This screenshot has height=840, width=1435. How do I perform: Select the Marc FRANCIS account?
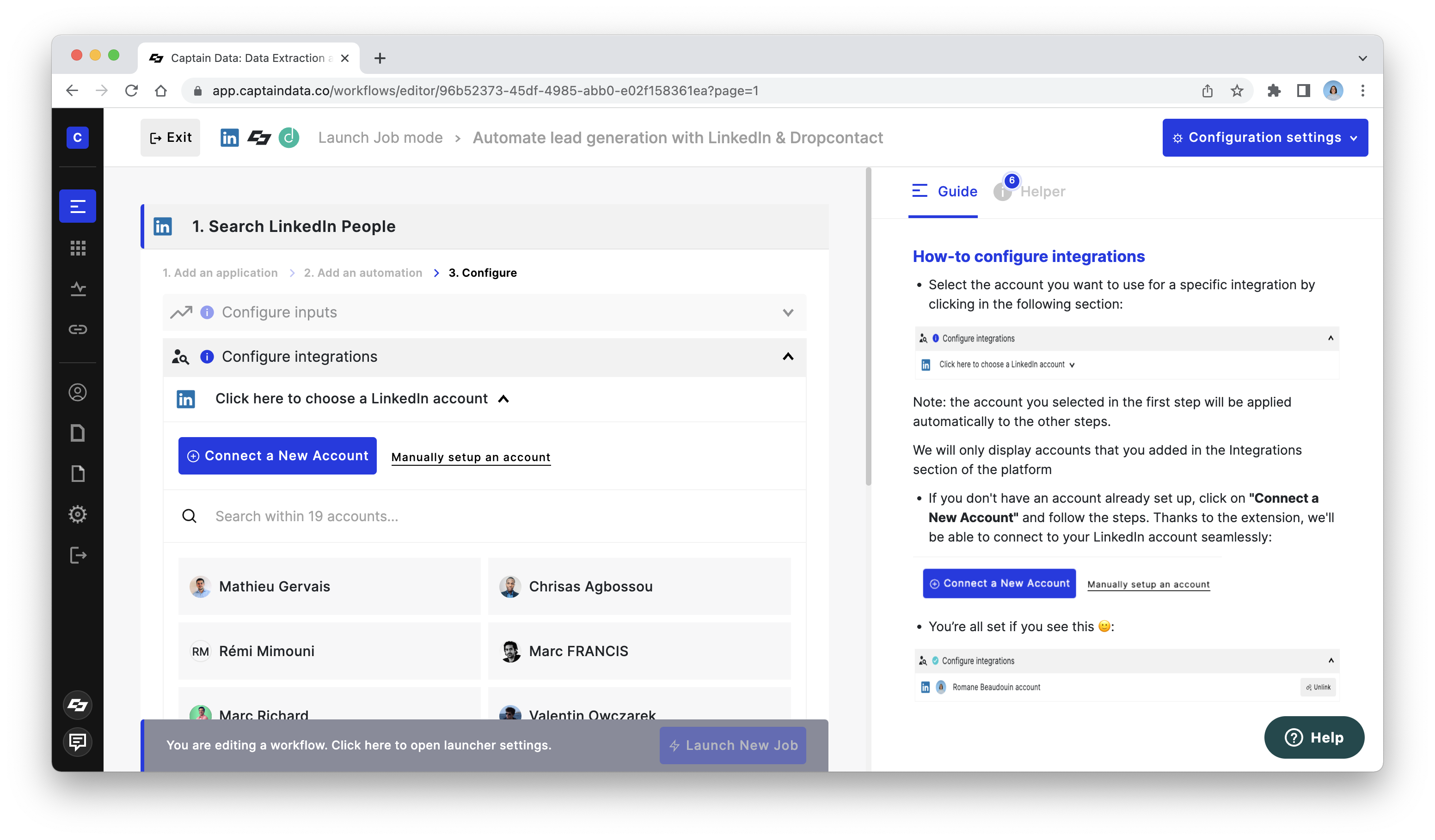(639, 651)
